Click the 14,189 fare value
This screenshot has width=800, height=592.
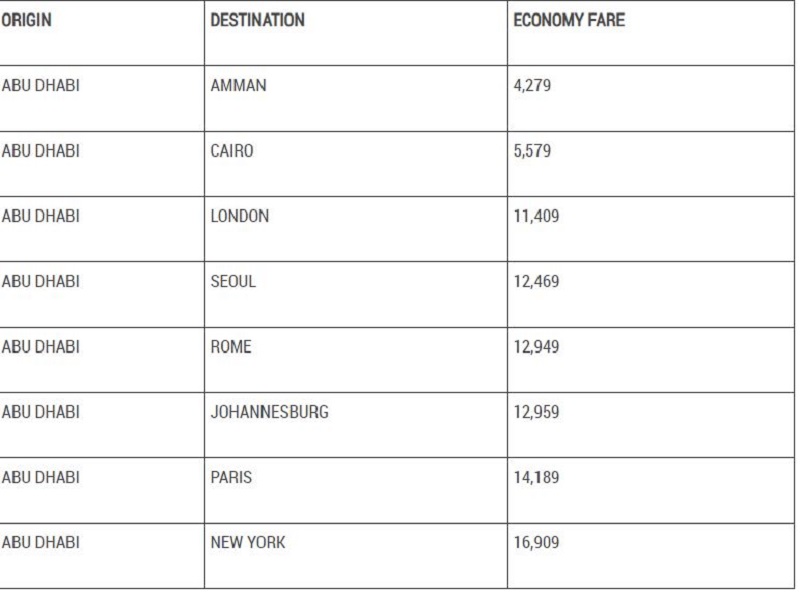536,477
